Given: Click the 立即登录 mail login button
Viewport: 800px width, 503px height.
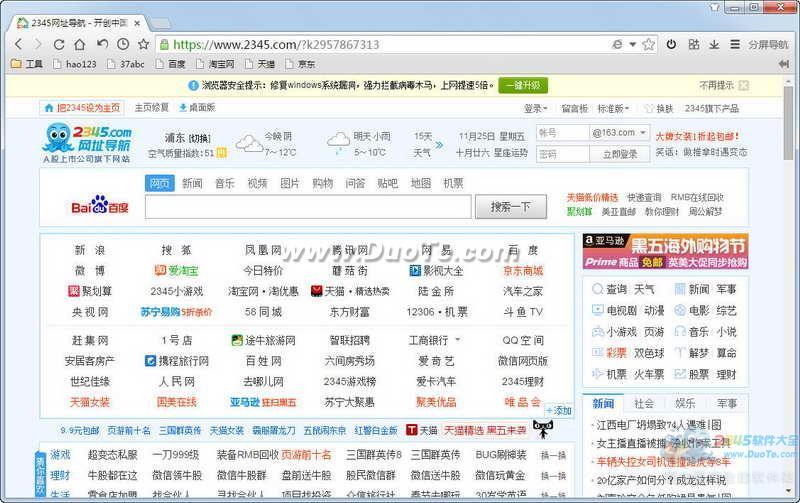Looking at the screenshot, I should click(x=620, y=154).
